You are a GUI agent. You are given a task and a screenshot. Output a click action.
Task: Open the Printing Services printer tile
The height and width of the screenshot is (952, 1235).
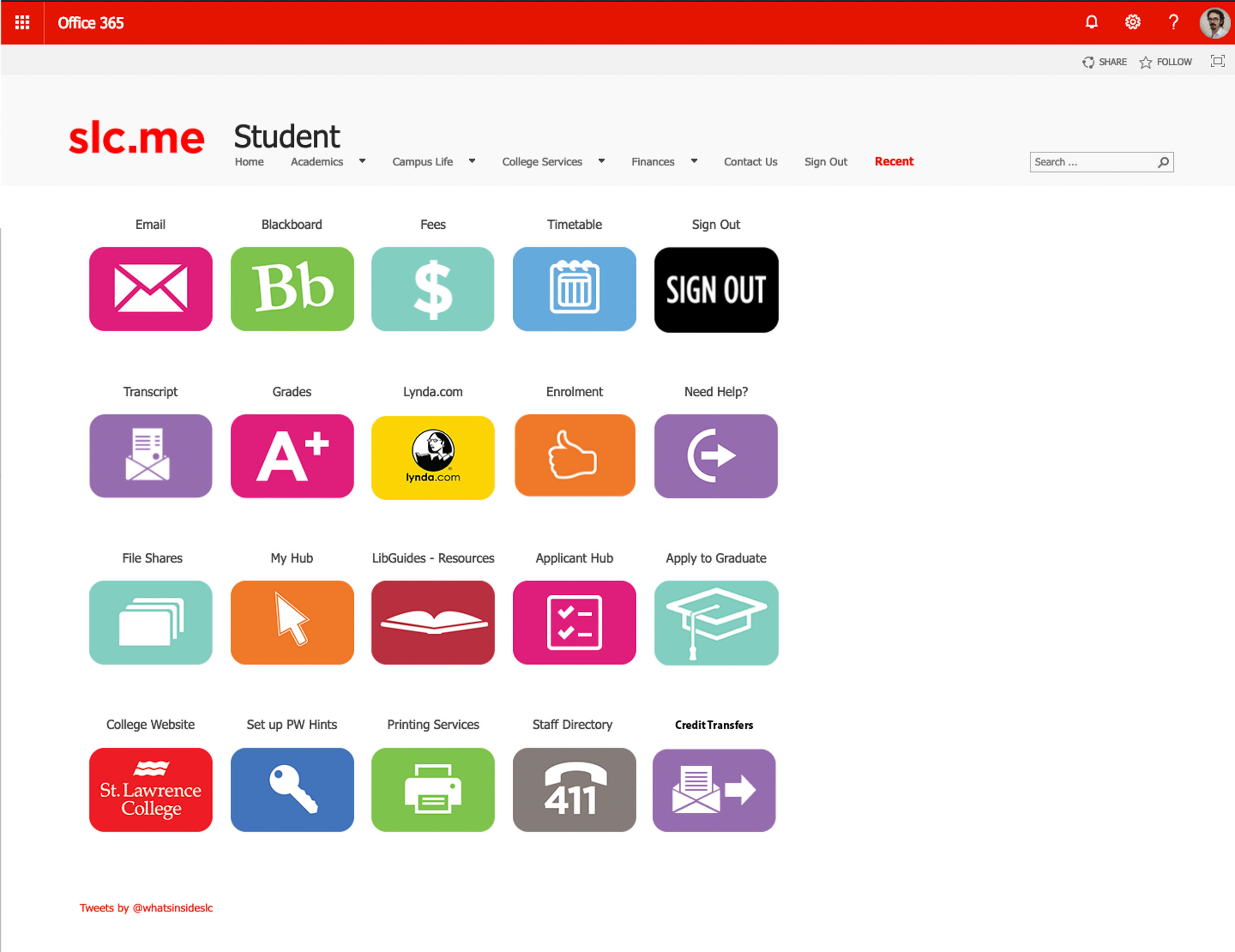coord(433,789)
